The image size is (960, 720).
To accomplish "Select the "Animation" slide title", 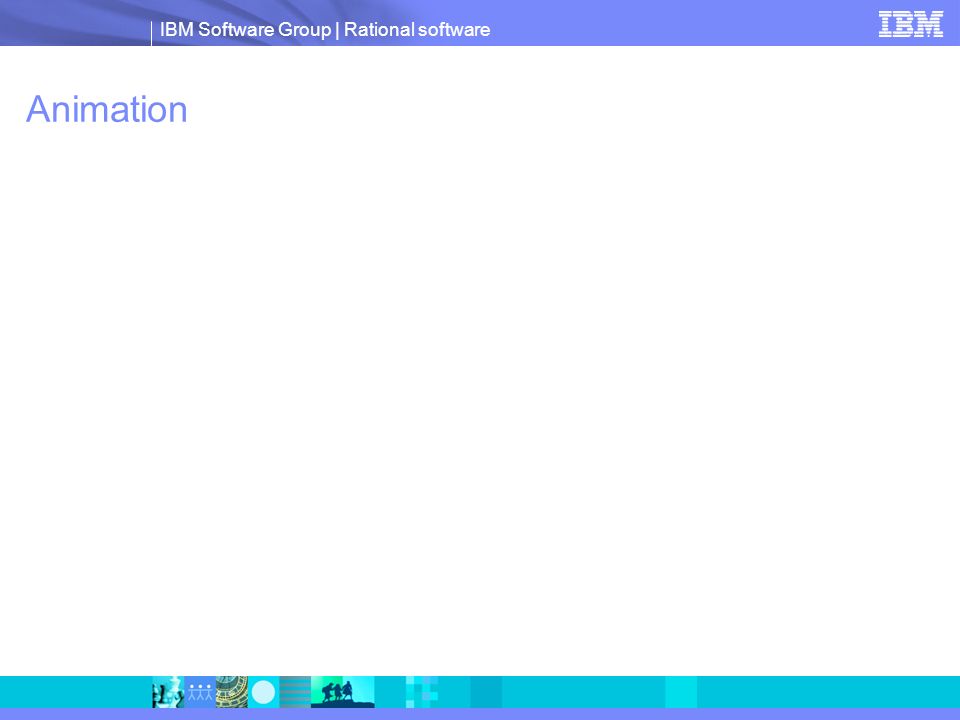I will pos(107,110).
